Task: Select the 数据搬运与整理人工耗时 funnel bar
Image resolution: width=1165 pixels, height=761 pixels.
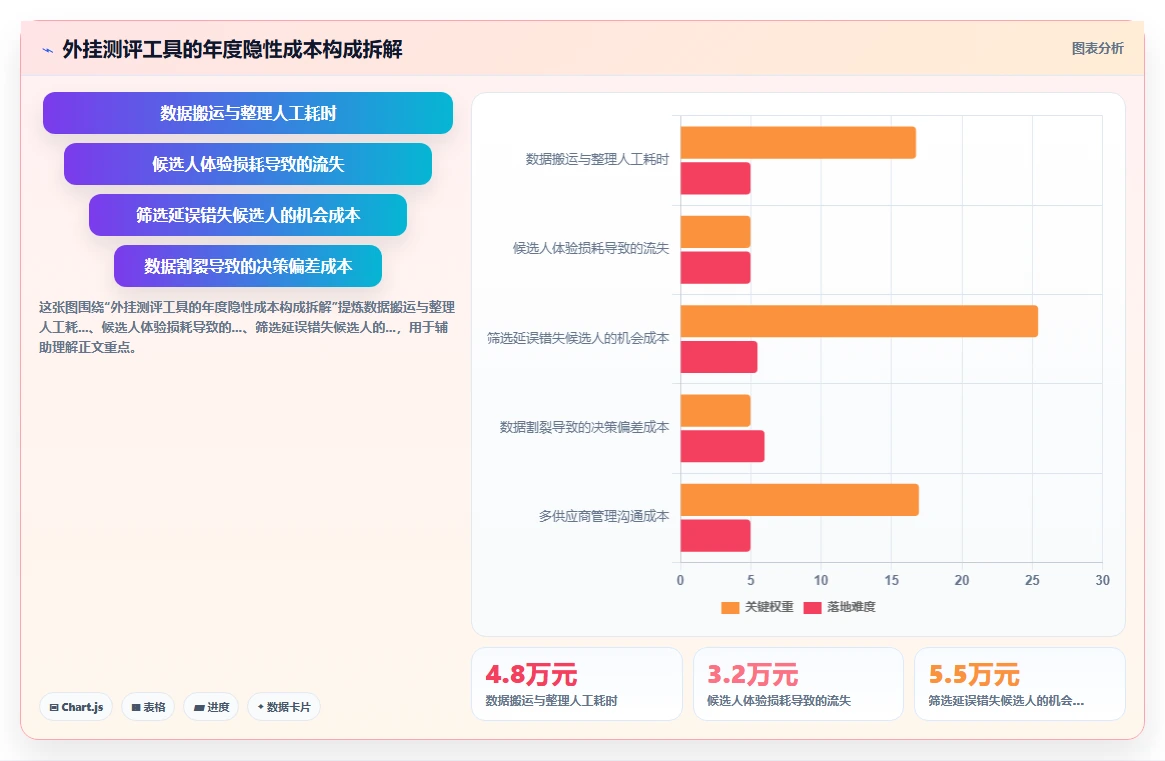Action: pyautogui.click(x=247, y=113)
